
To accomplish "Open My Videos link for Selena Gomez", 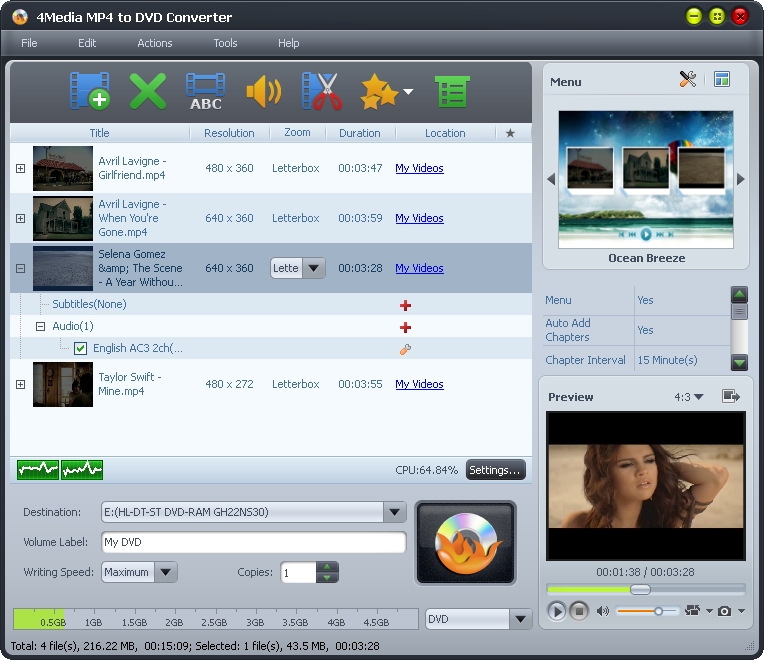I will (419, 268).
